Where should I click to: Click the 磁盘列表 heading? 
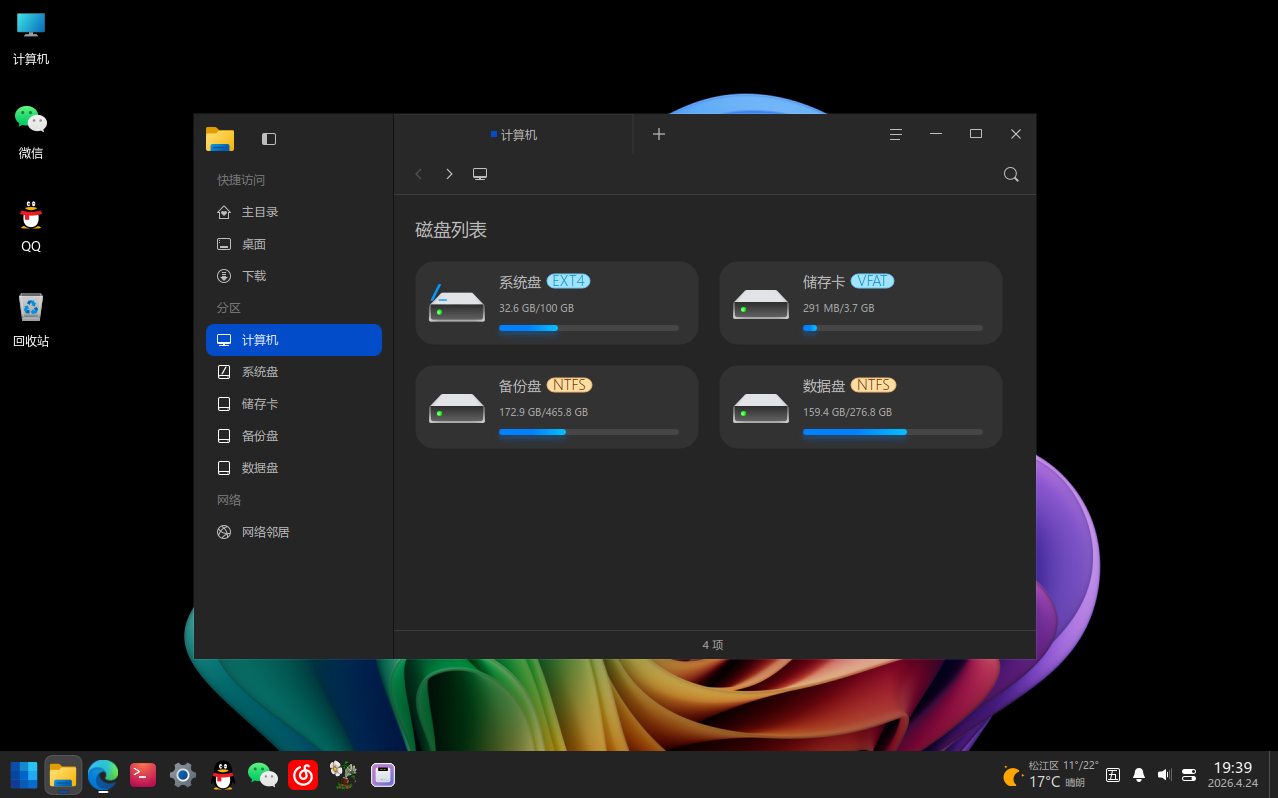(x=451, y=230)
